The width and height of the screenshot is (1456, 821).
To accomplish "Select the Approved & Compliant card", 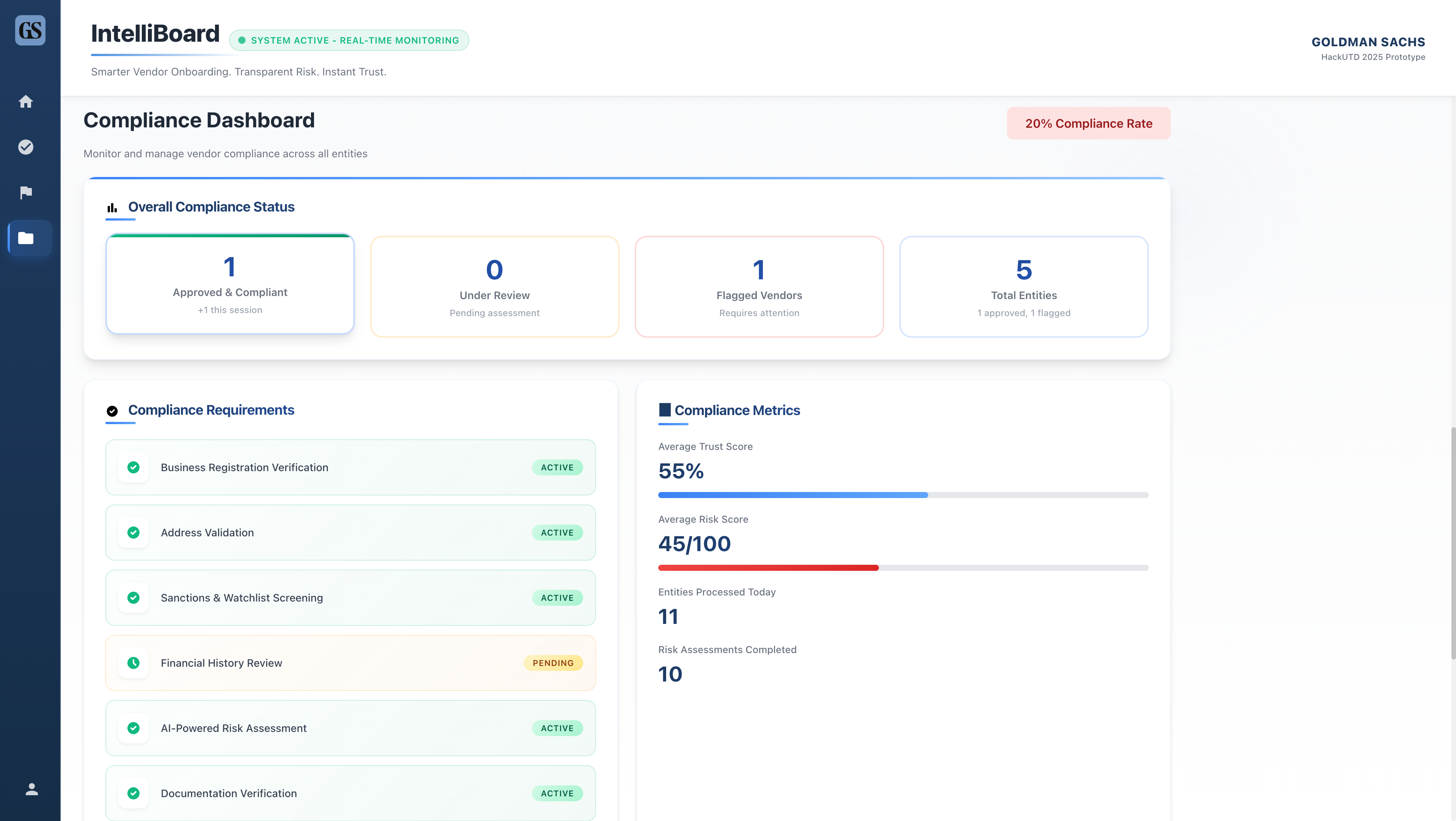I will [230, 284].
